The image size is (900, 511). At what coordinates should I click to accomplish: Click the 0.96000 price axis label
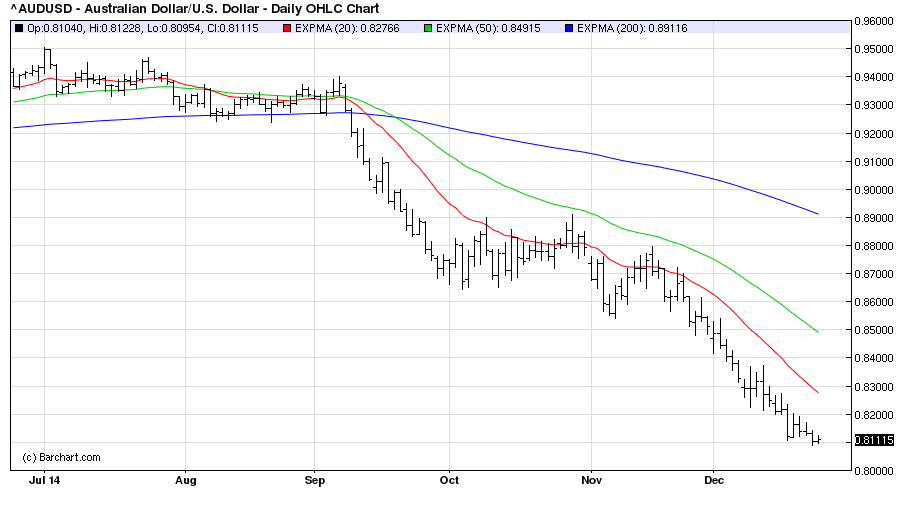pyautogui.click(x=875, y=21)
